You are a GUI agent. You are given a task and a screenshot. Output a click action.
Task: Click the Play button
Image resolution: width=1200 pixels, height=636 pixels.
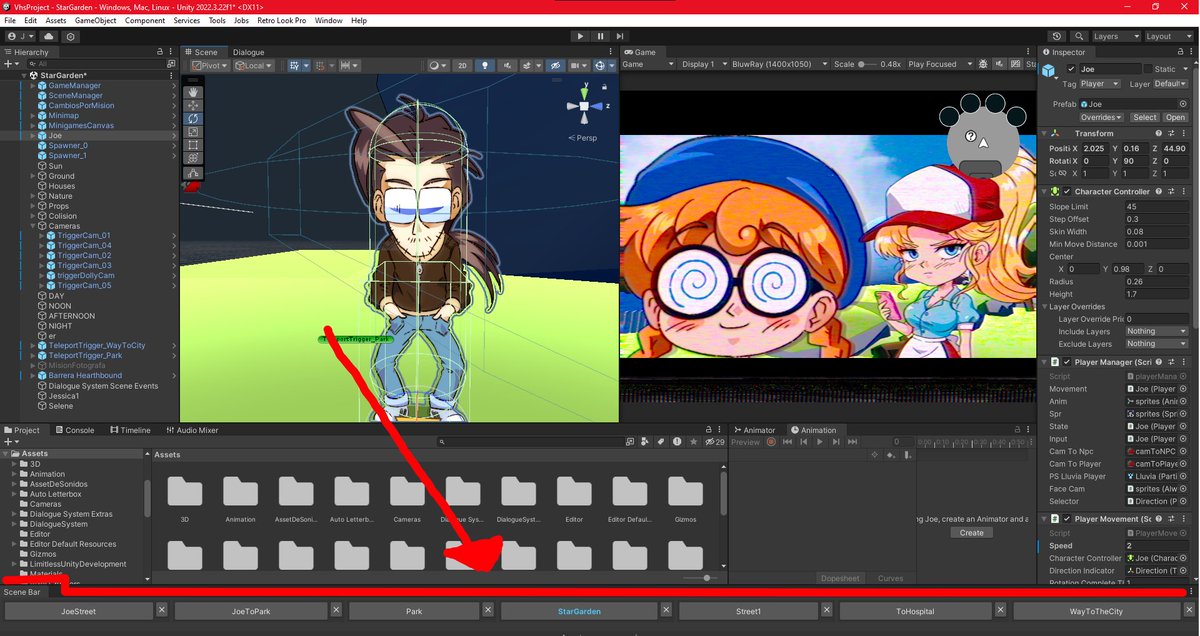pyautogui.click(x=580, y=36)
